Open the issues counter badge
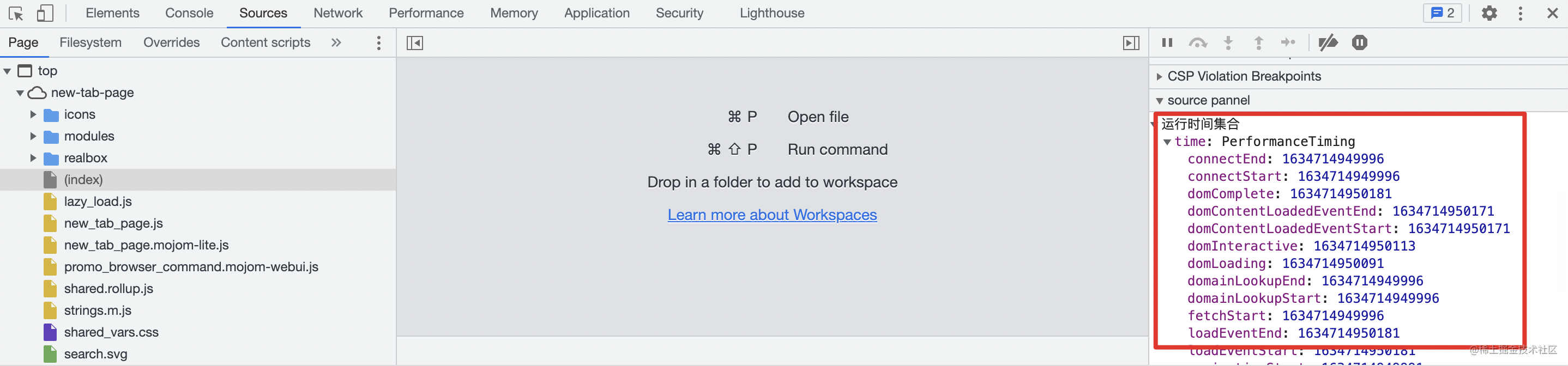Viewport: 1568px width, 366px height. 1442,14
